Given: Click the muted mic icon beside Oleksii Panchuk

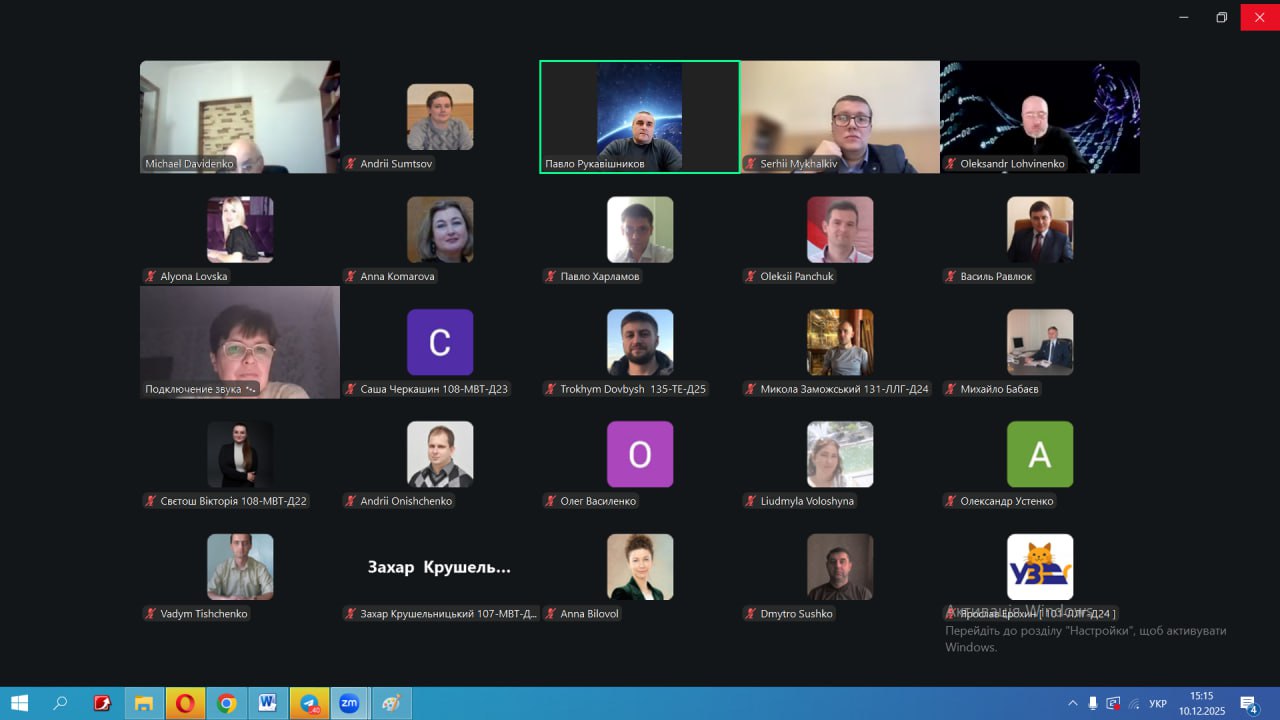Looking at the screenshot, I should [751, 277].
